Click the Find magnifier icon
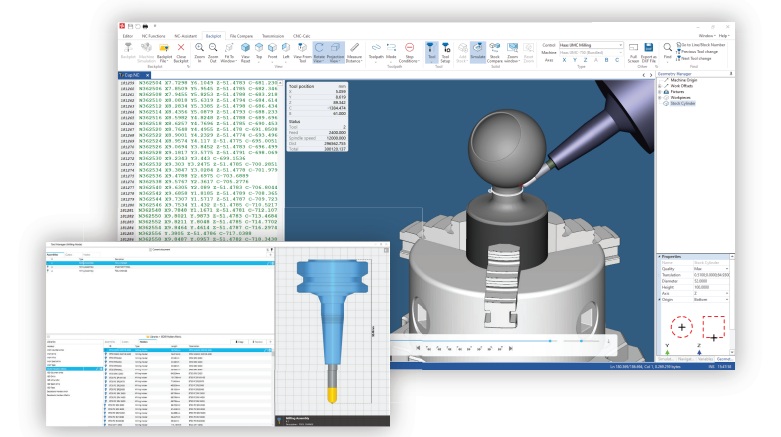The width and height of the screenshot is (781, 437). click(x=667, y=48)
